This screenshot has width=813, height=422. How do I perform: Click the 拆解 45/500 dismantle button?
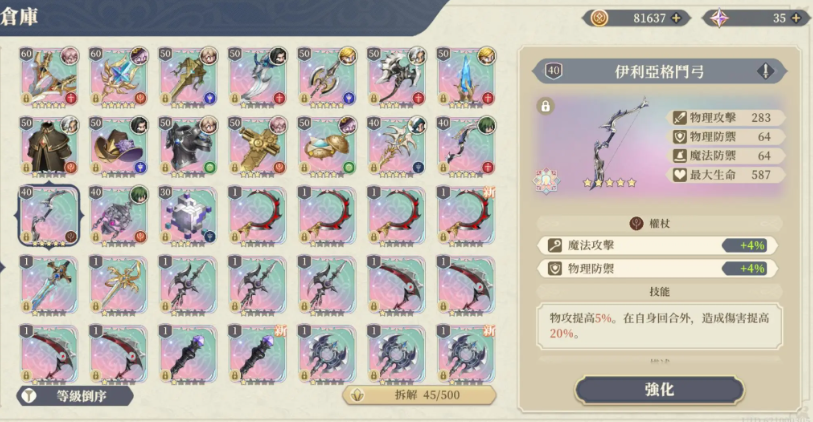coord(419,395)
